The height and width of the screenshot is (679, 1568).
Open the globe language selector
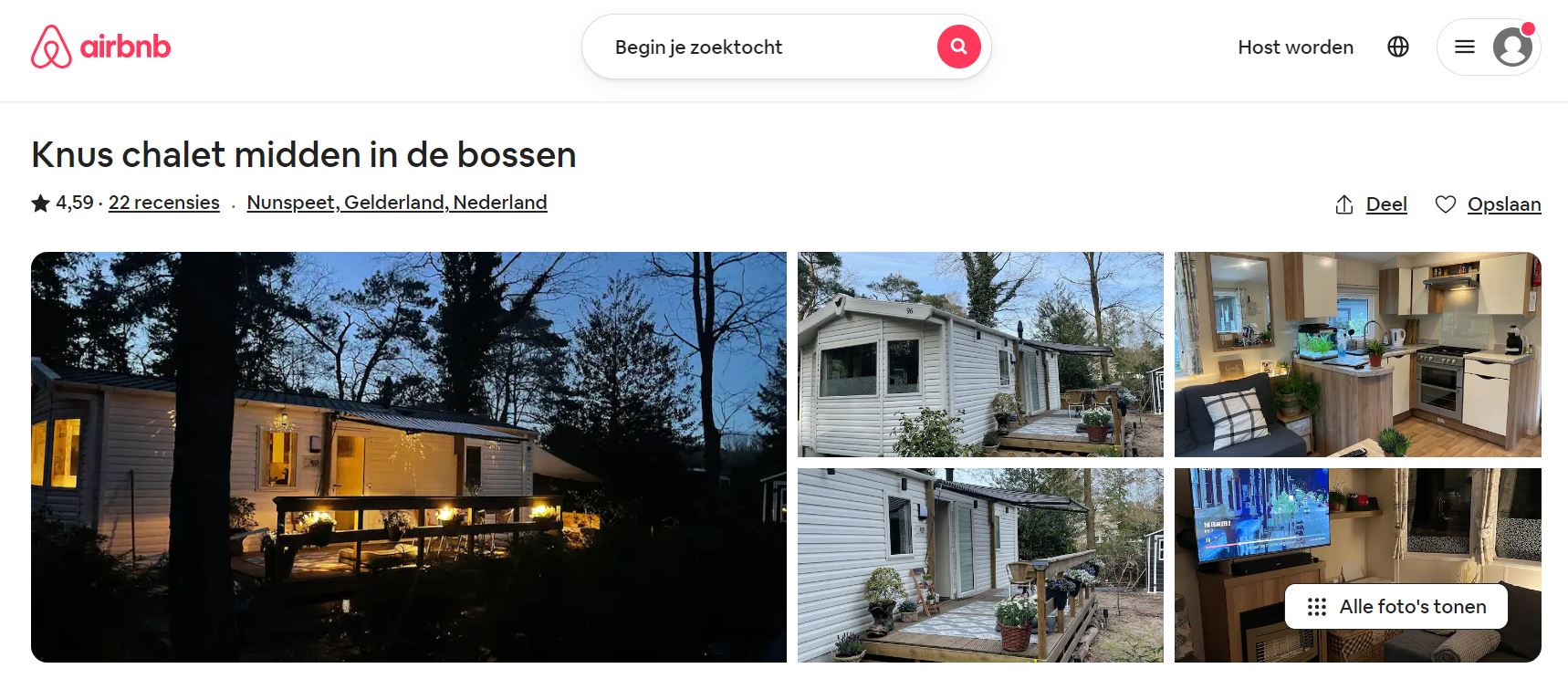coord(1398,47)
